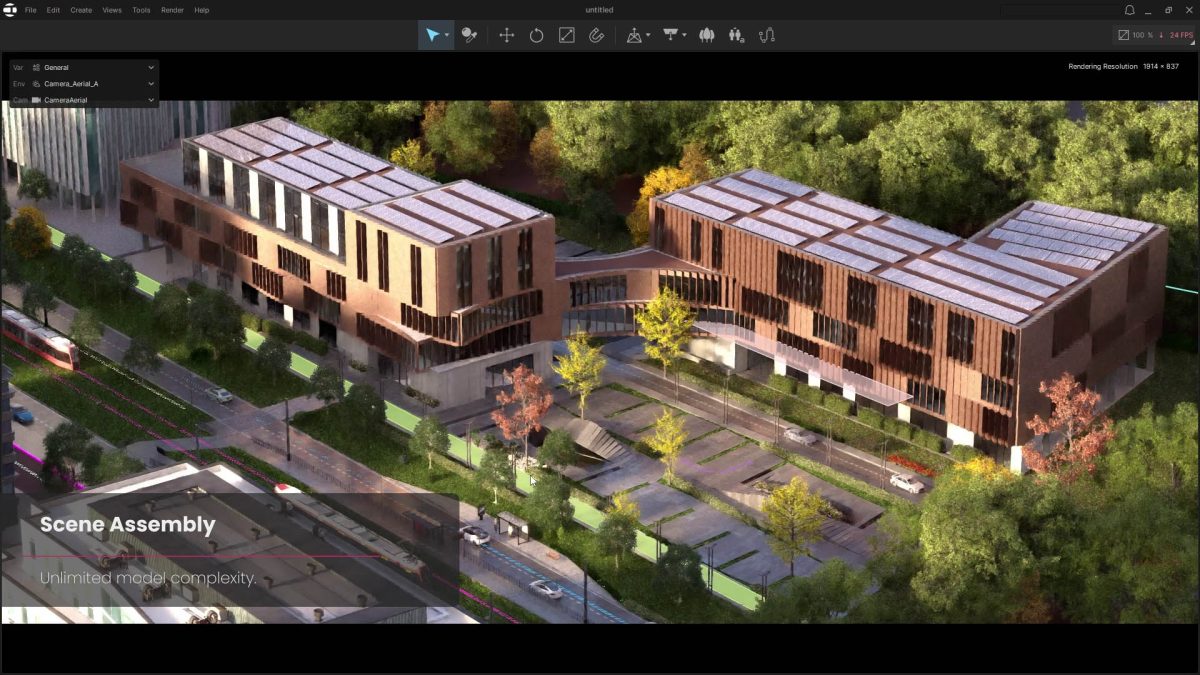The width and height of the screenshot is (1200, 675).
Task: Select the Selection tool
Action: pyautogui.click(x=431, y=35)
